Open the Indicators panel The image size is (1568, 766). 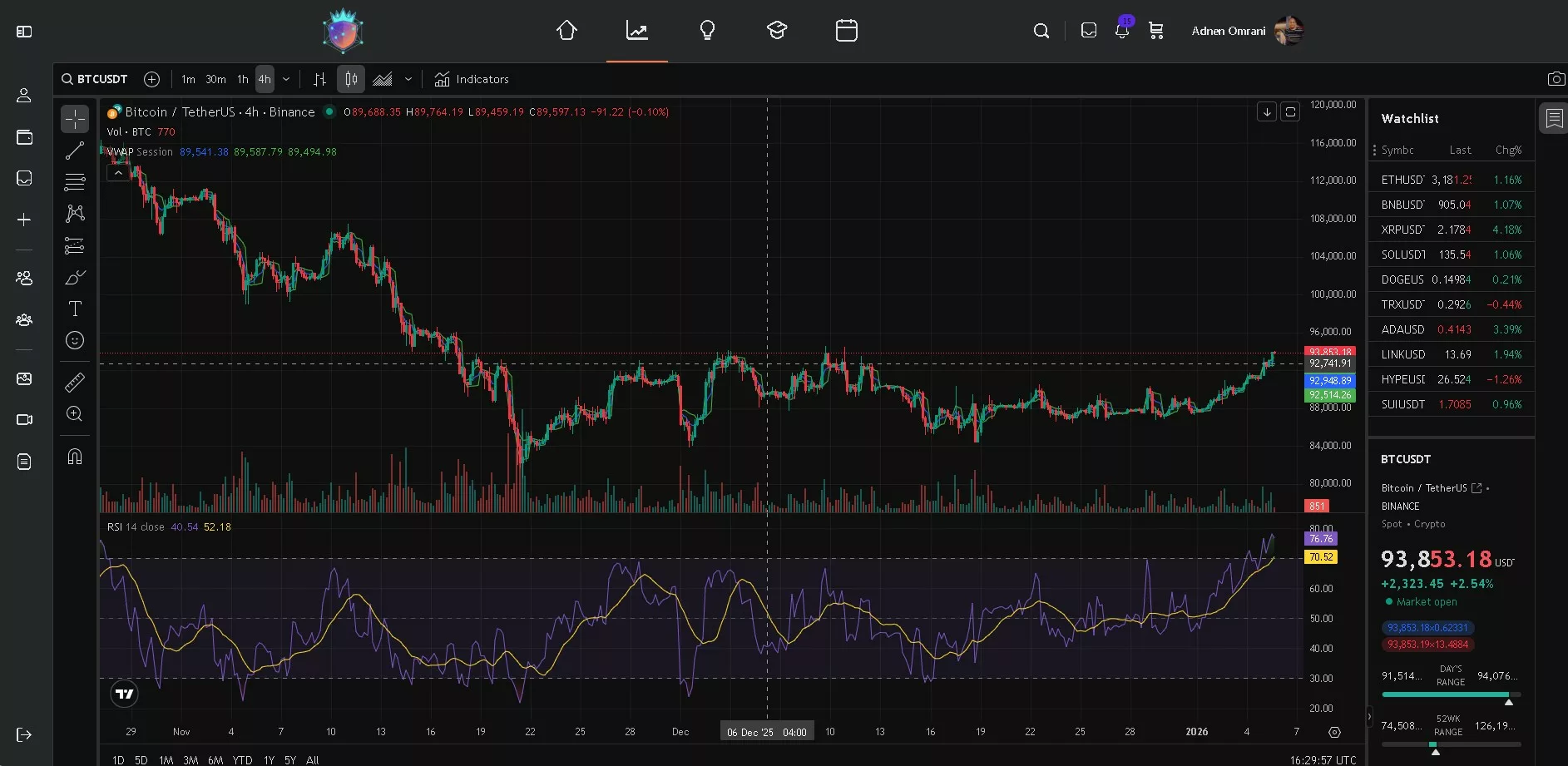click(472, 79)
